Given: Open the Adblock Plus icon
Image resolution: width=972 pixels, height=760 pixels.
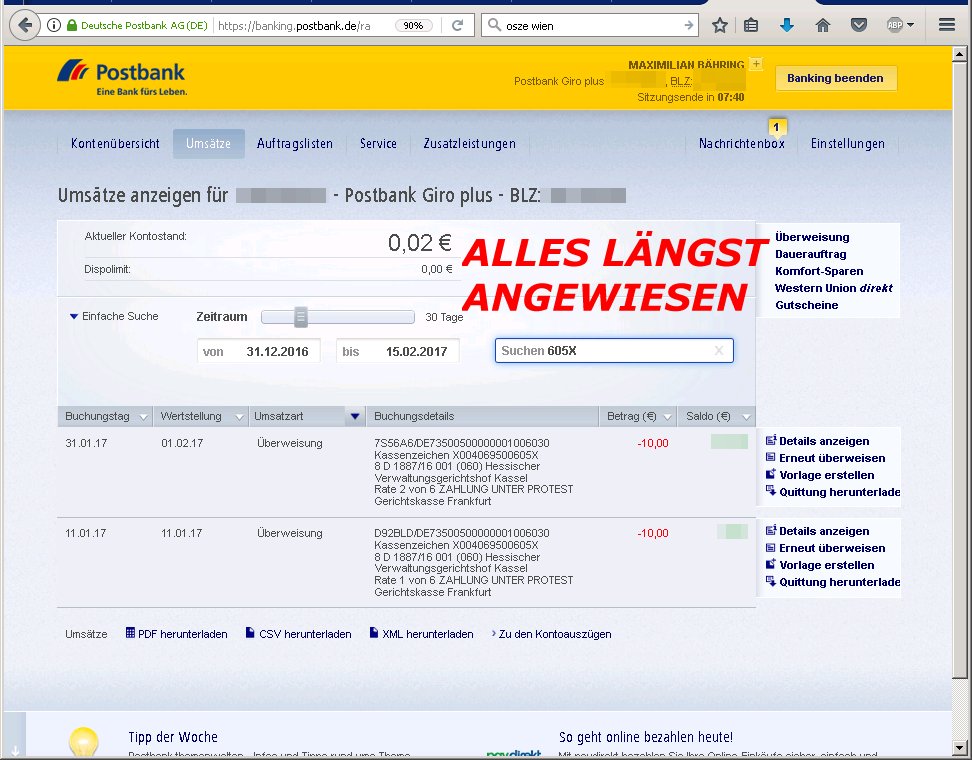Looking at the screenshot, I should [895, 25].
